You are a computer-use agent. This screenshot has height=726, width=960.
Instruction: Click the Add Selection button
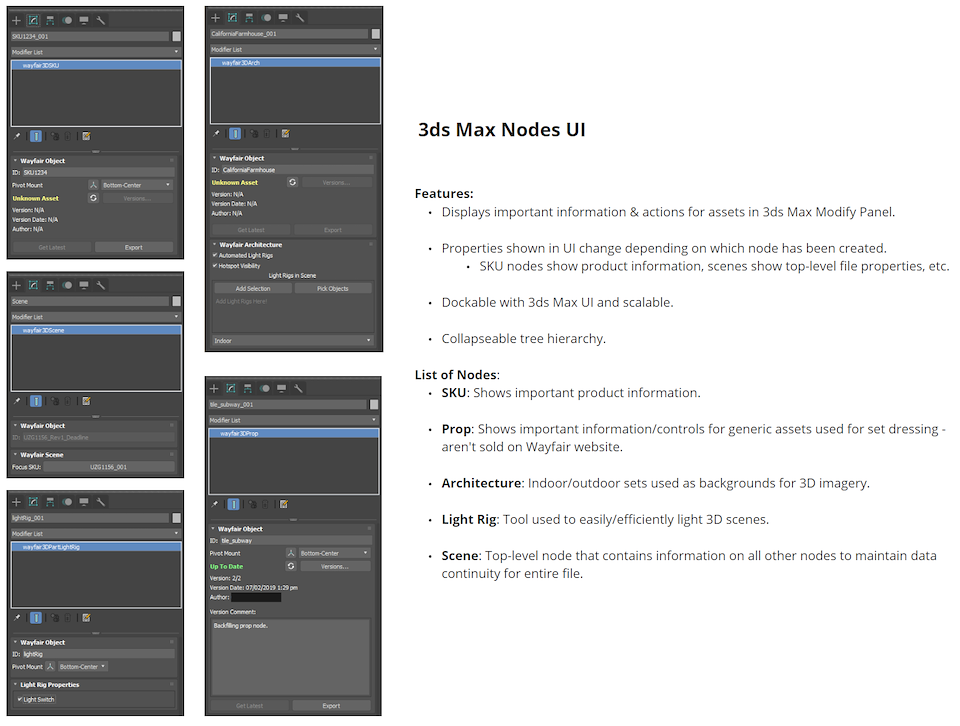pyautogui.click(x=252, y=288)
